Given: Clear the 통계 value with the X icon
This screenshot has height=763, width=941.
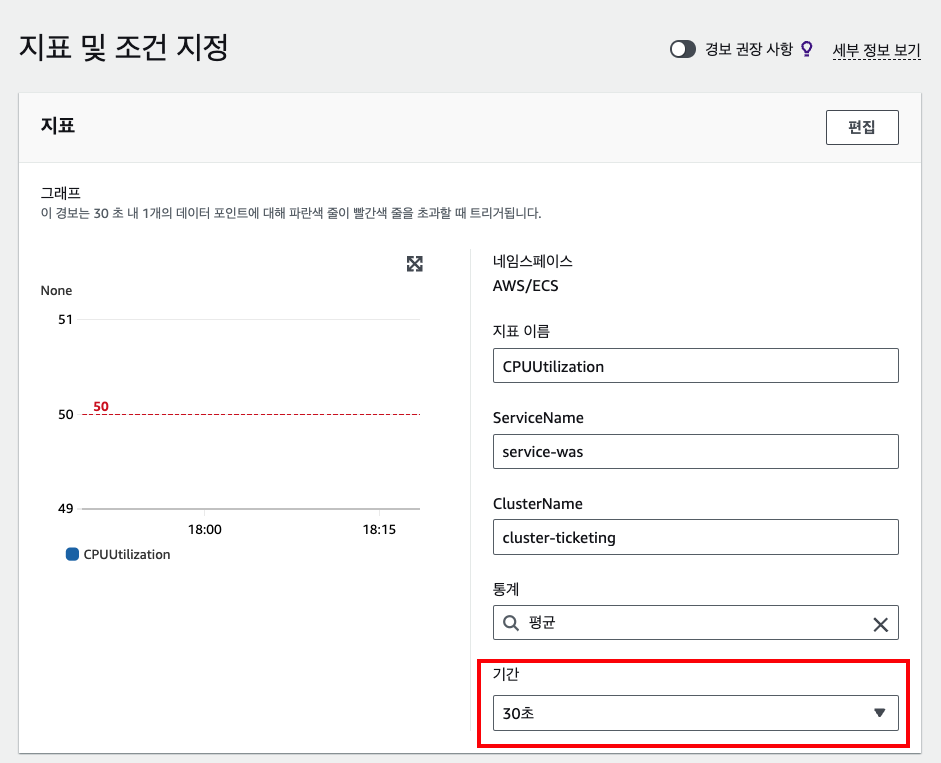Looking at the screenshot, I should click(880, 625).
